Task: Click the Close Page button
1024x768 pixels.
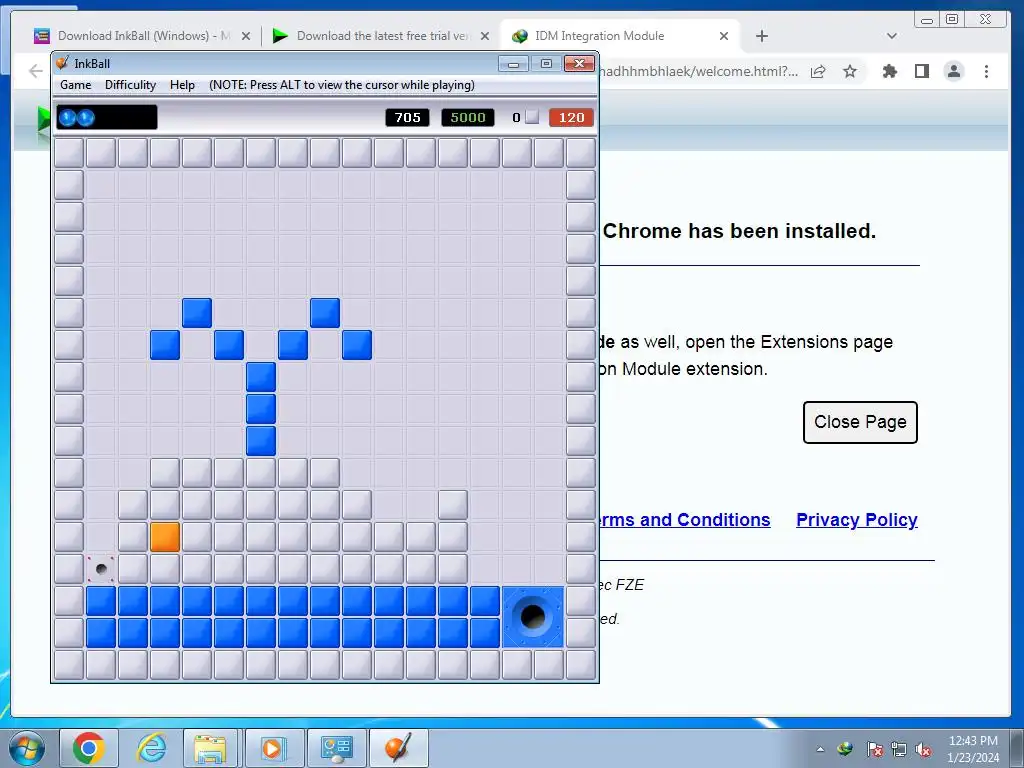Action: (860, 422)
